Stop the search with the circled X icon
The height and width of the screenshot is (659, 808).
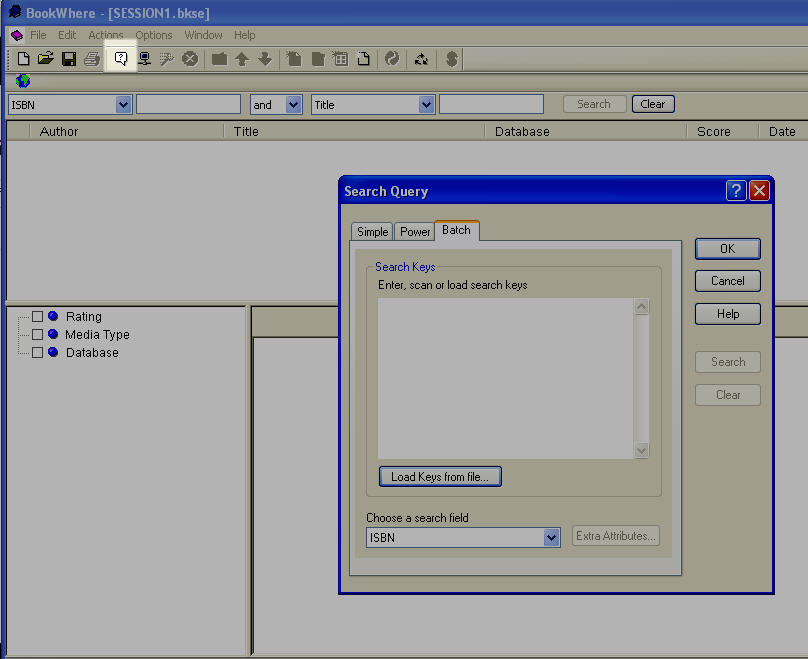[190, 59]
